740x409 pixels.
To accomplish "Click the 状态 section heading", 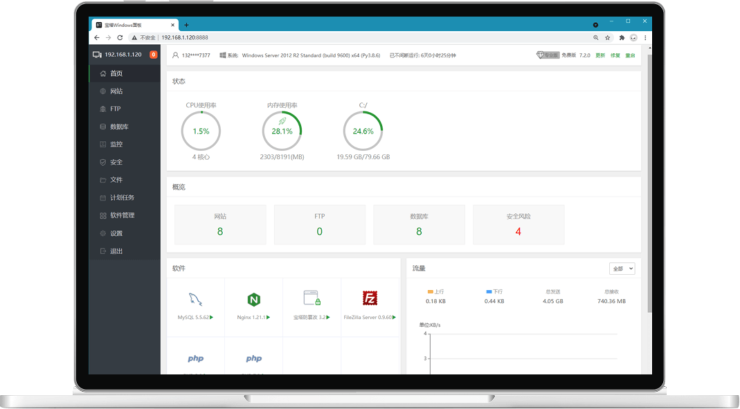I will [179, 81].
